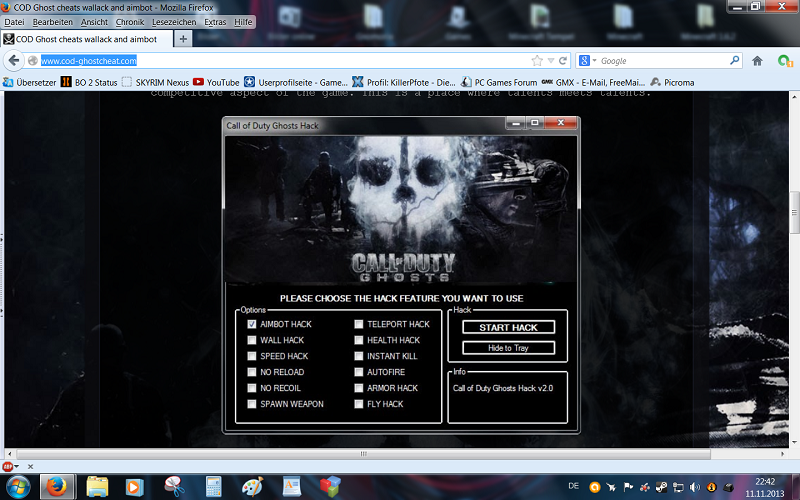Screen dimensions: 800x500
Task: Open the Picroma bookmark
Action: 672,82
